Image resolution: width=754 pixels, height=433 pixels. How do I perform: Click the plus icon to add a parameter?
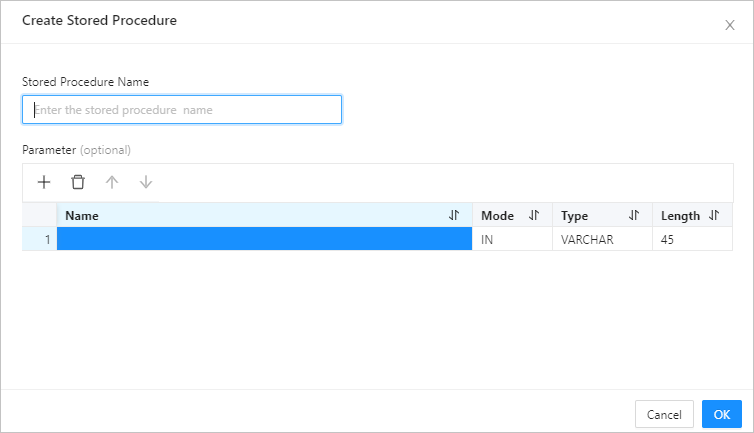44,182
